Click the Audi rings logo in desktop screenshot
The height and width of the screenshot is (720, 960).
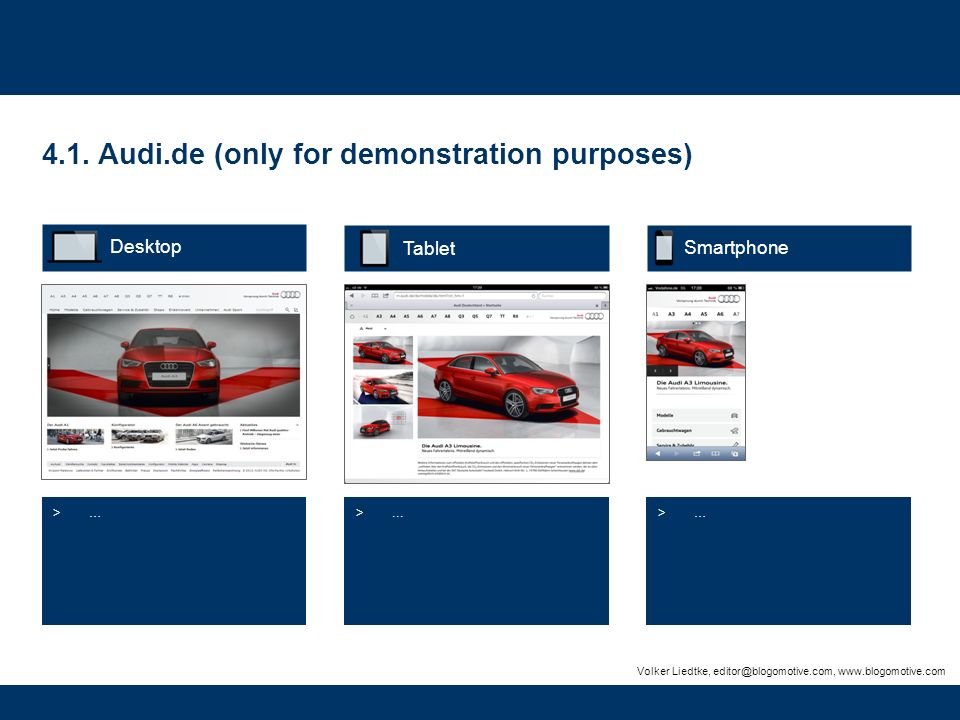(x=290, y=294)
